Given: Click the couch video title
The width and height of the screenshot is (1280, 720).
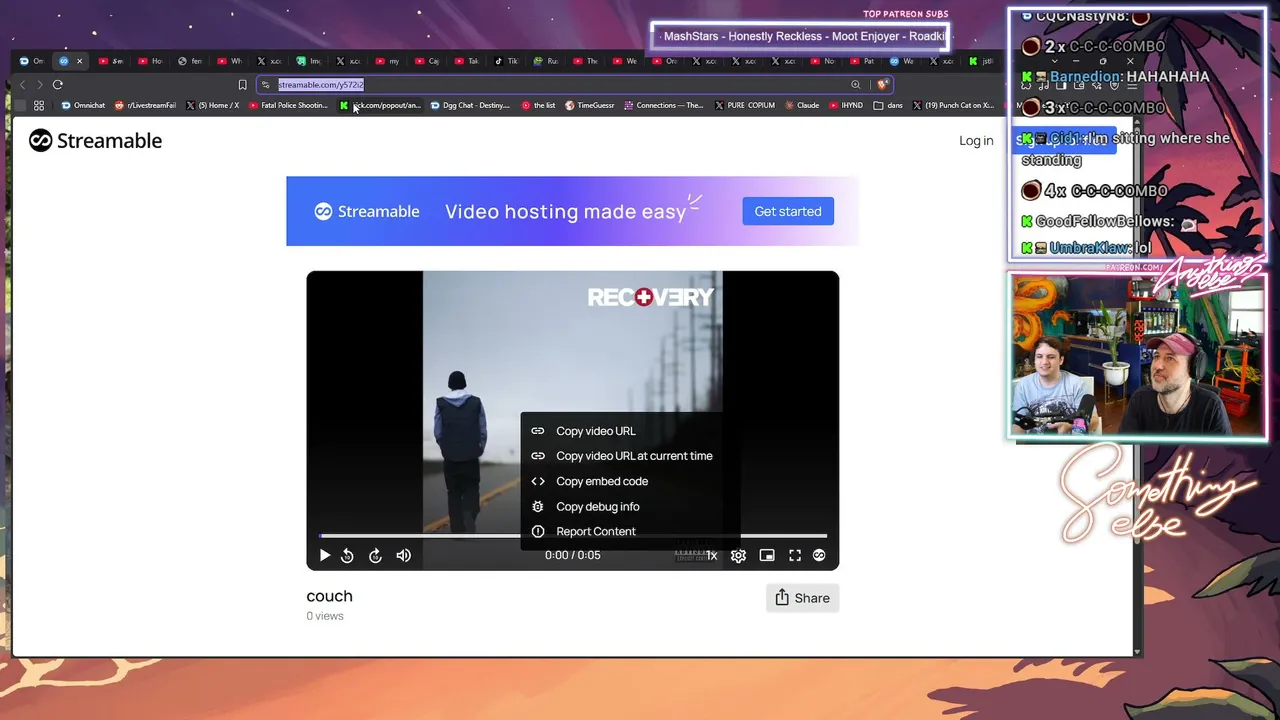Looking at the screenshot, I should [x=330, y=596].
